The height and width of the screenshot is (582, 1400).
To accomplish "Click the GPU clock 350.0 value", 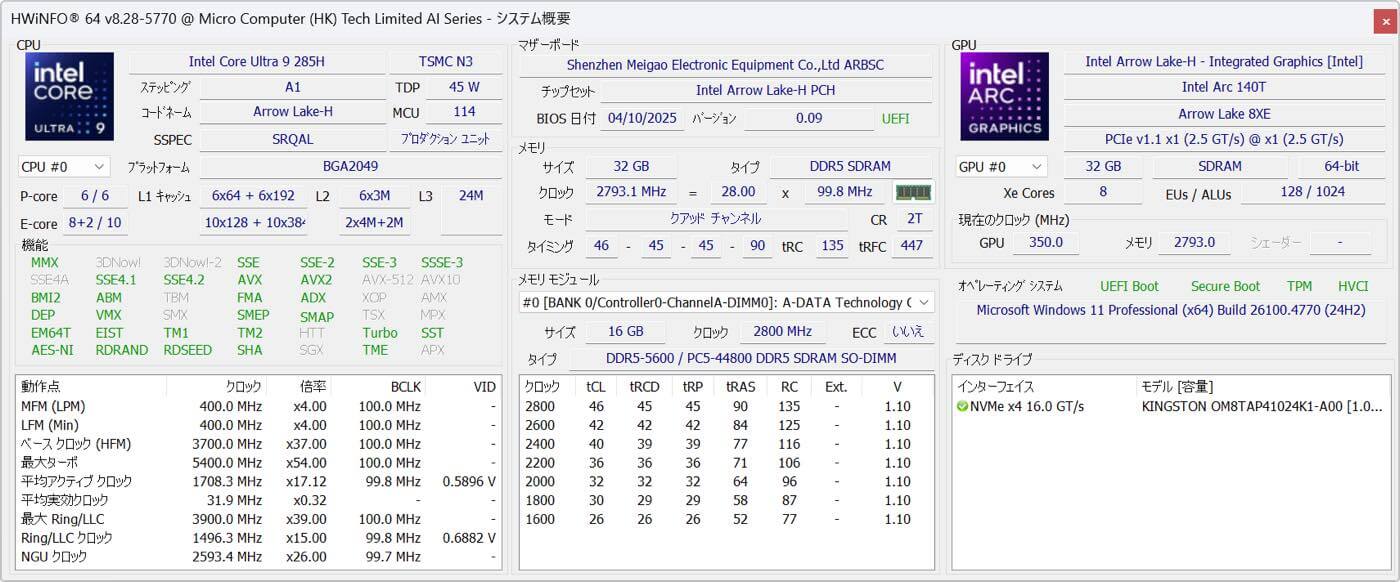I will pos(1048,242).
